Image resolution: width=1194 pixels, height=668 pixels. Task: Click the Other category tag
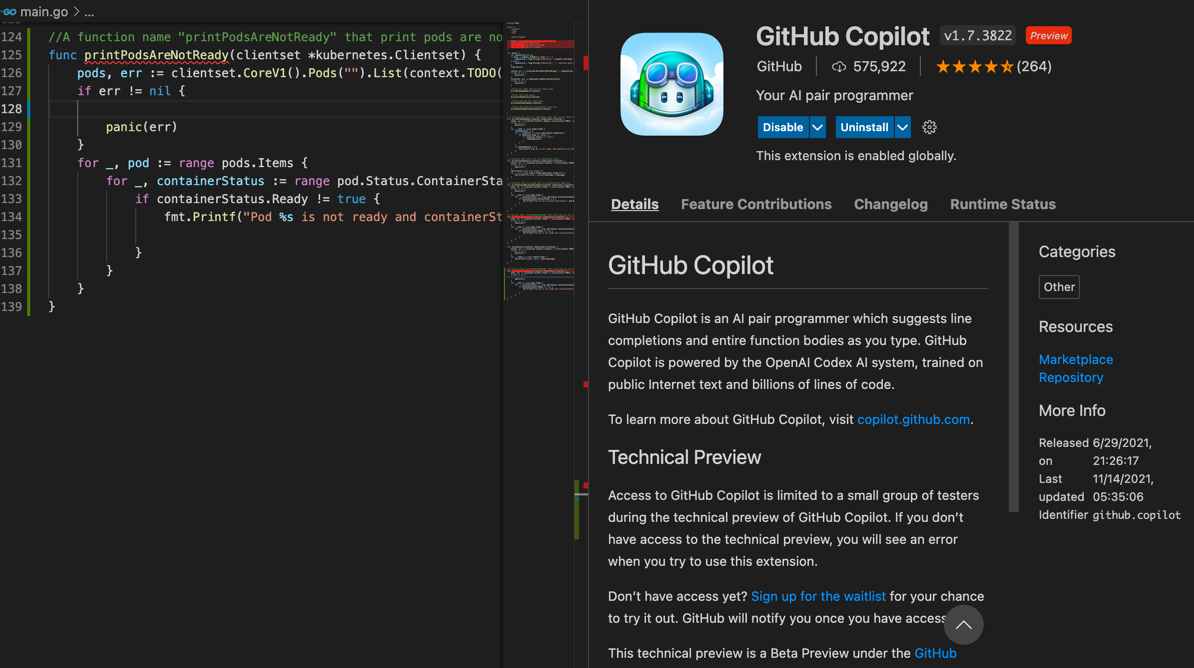tap(1058, 287)
